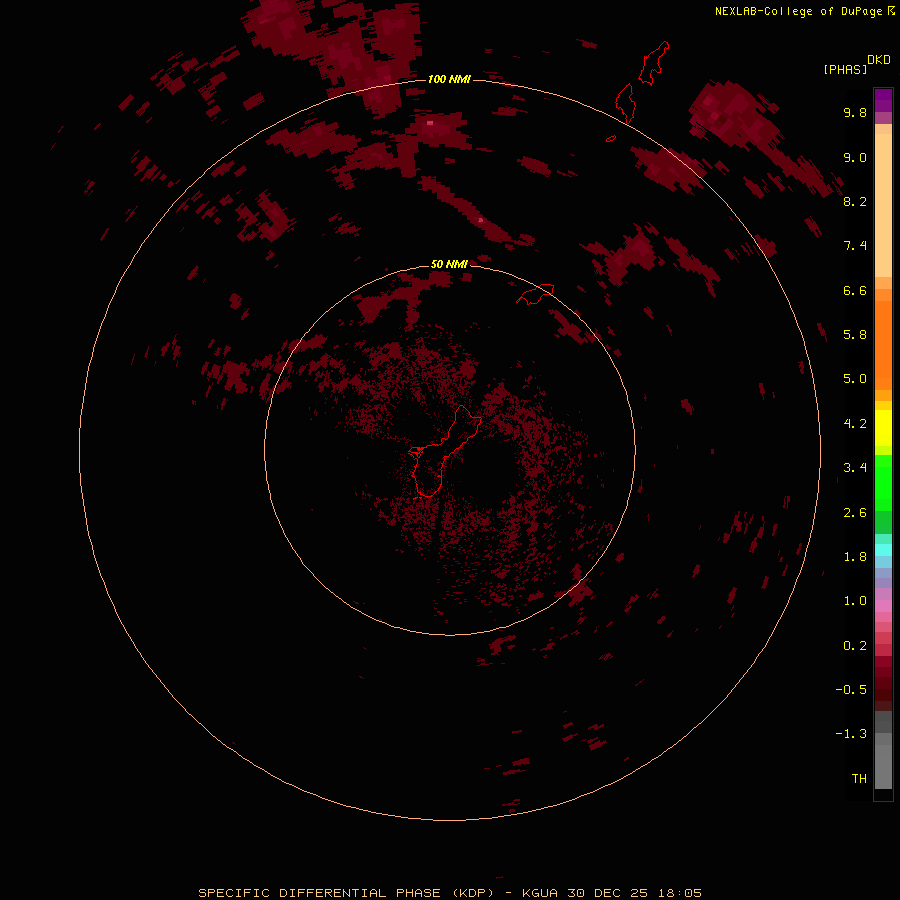This screenshot has width=900, height=900.
Task: Click the 1.8 value on the legend
Action: pos(855,557)
